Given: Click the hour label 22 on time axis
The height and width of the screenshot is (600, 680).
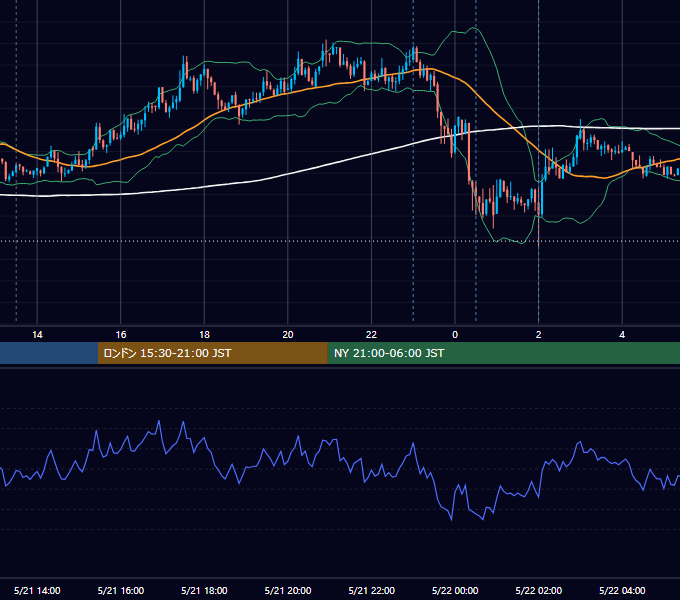Looking at the screenshot, I should tap(371, 335).
